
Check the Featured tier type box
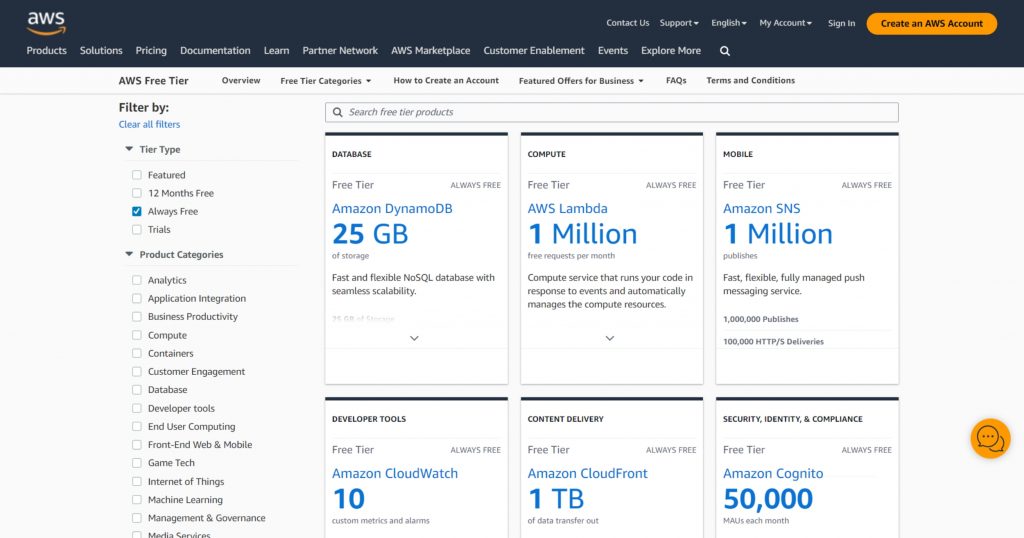136,175
